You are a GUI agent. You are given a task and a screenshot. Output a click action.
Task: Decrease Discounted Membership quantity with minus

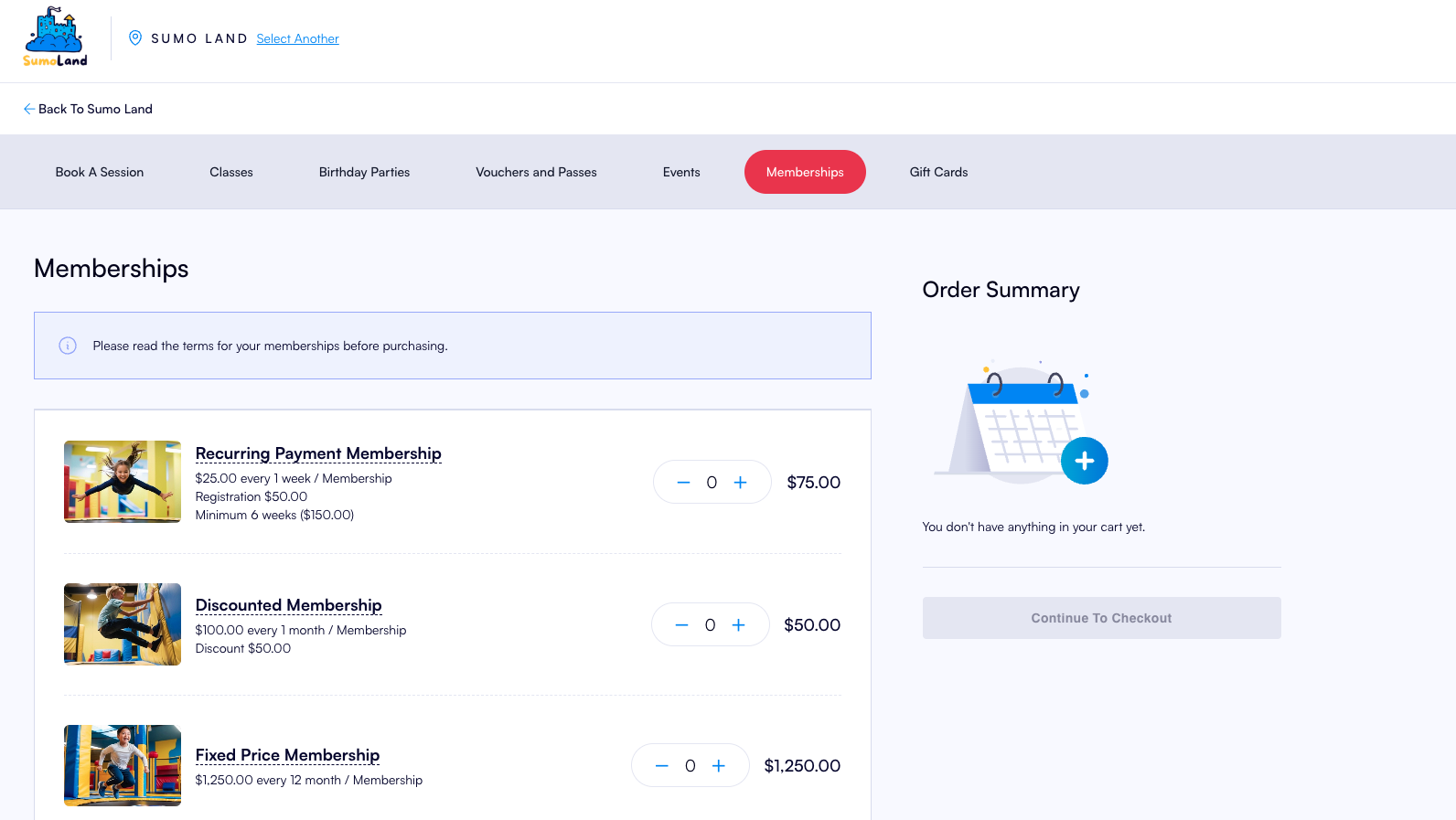[681, 624]
